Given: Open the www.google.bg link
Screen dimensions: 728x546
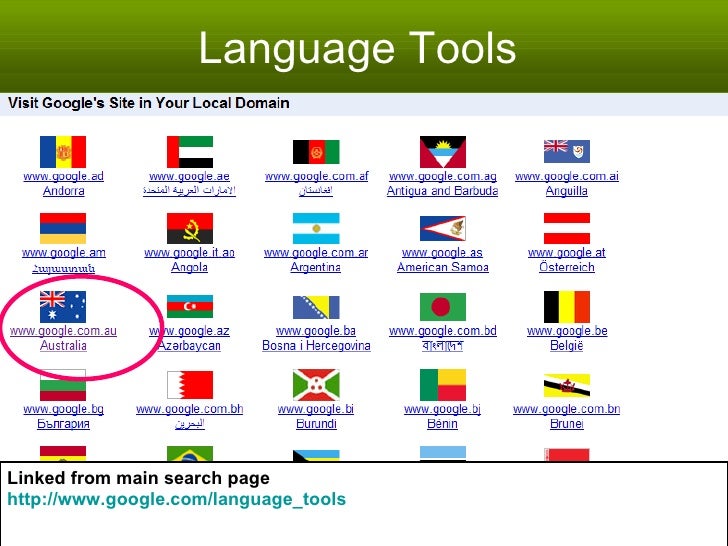Looking at the screenshot, I should [64, 409].
